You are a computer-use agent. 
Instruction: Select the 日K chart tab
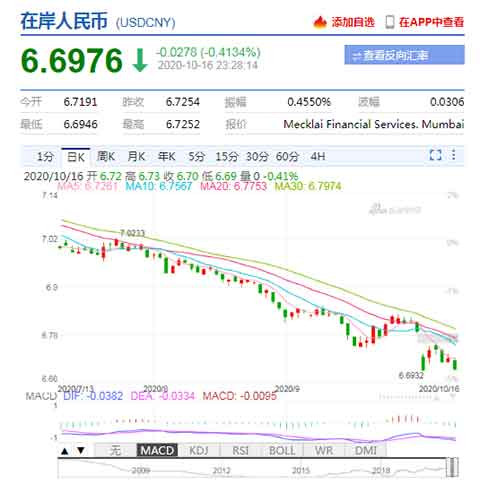[76, 157]
